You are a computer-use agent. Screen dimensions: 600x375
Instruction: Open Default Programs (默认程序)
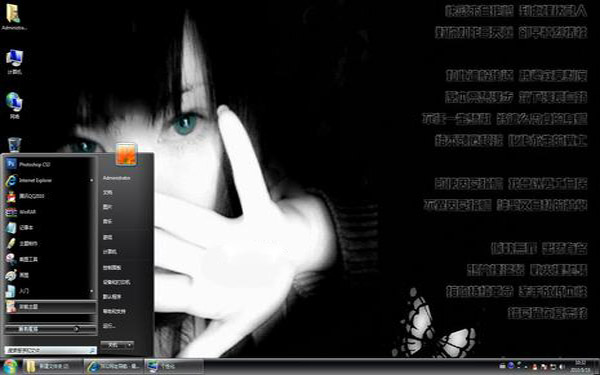112,297
